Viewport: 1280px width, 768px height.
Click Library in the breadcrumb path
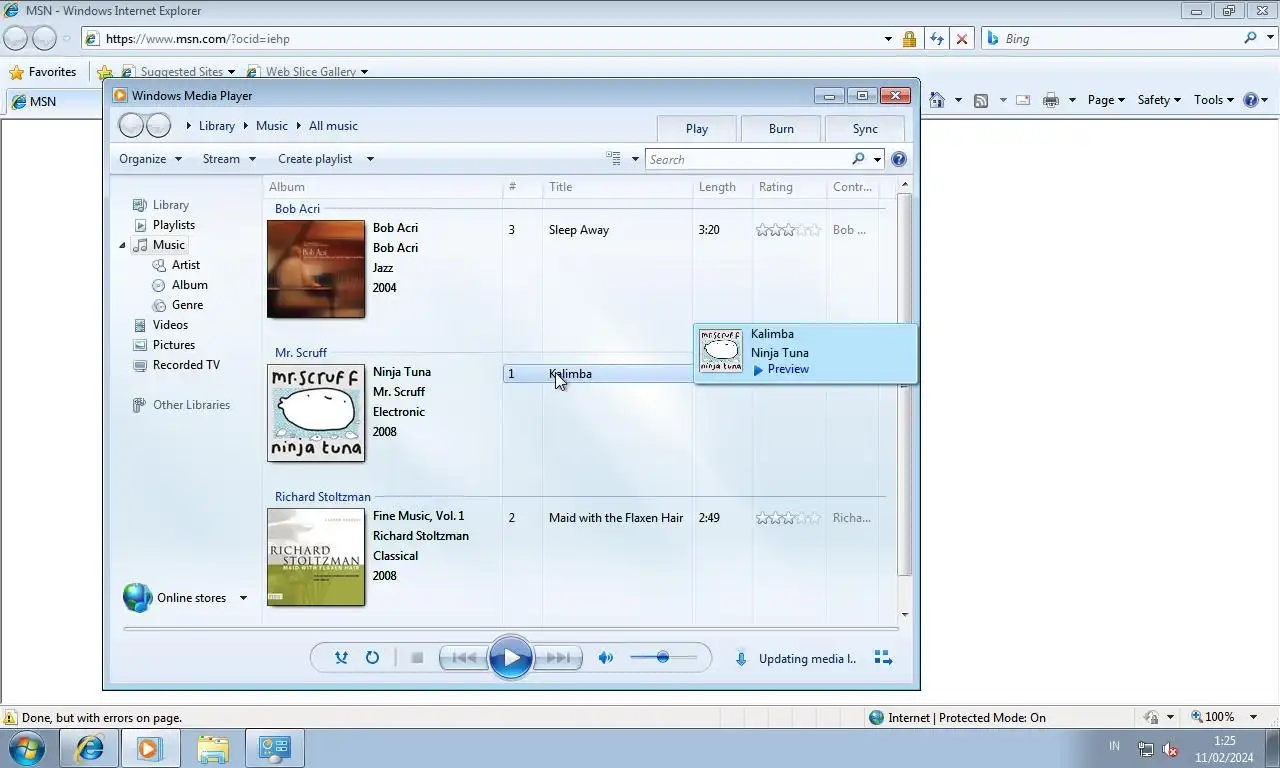pos(217,126)
